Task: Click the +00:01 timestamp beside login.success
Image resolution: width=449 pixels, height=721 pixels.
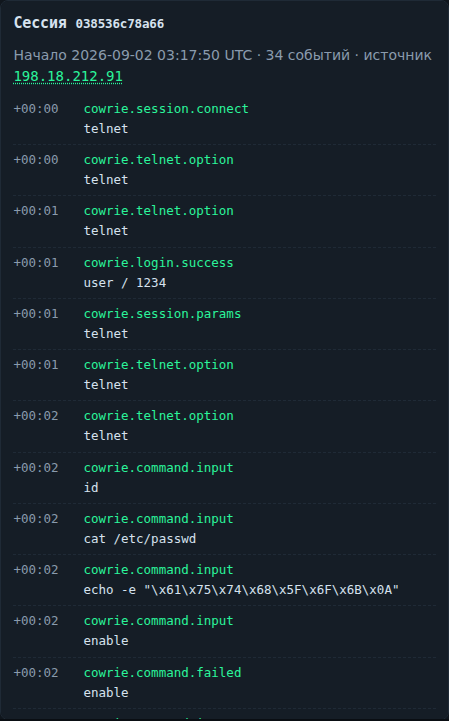Action: (36, 263)
